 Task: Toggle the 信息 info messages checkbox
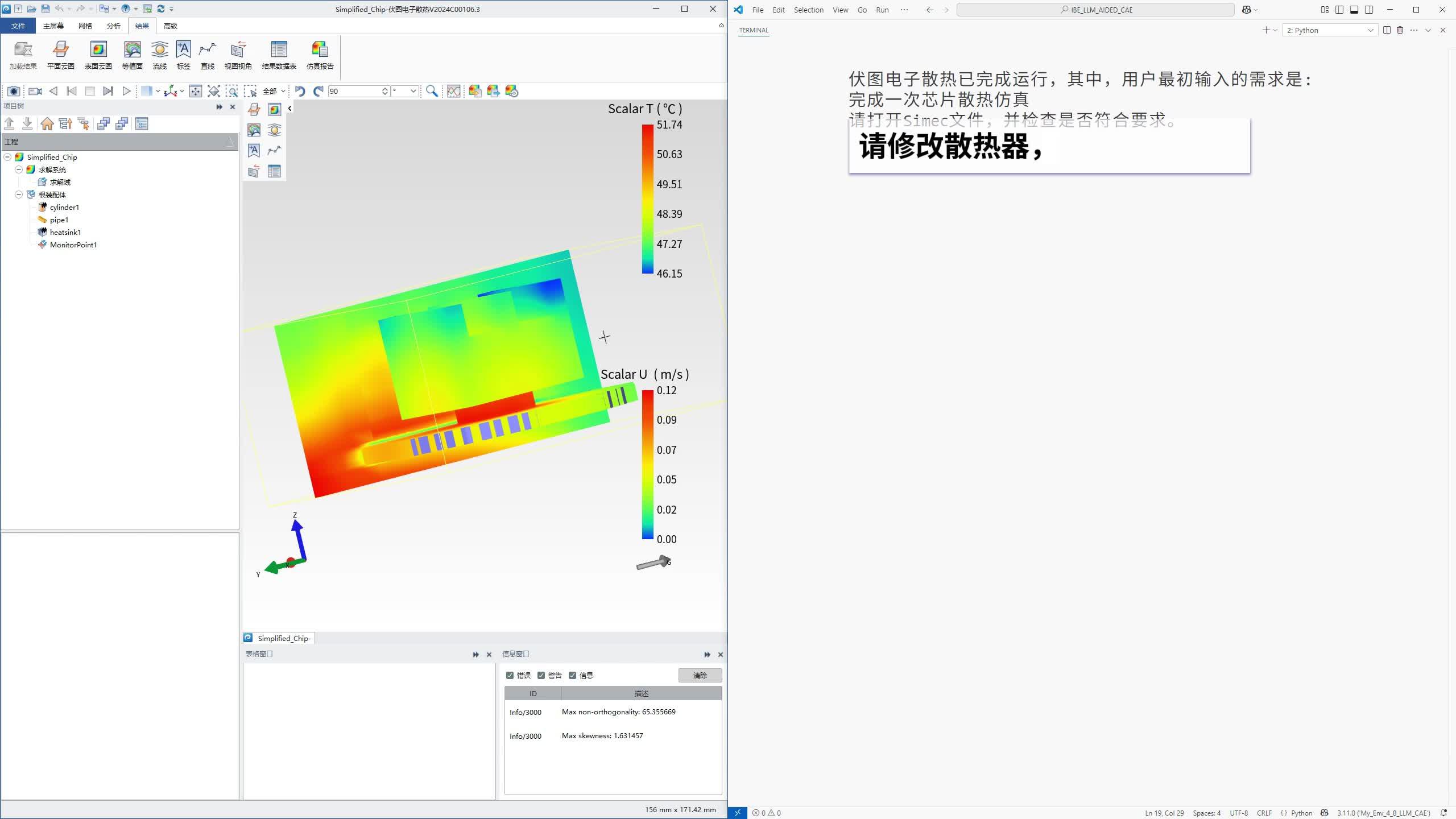coord(573,675)
